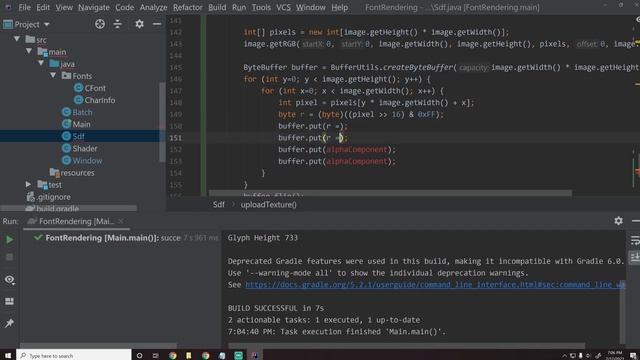Click 'BUILD SUCCESSFUL in 7s' console line
This screenshot has height=360, width=640.
tap(276, 308)
